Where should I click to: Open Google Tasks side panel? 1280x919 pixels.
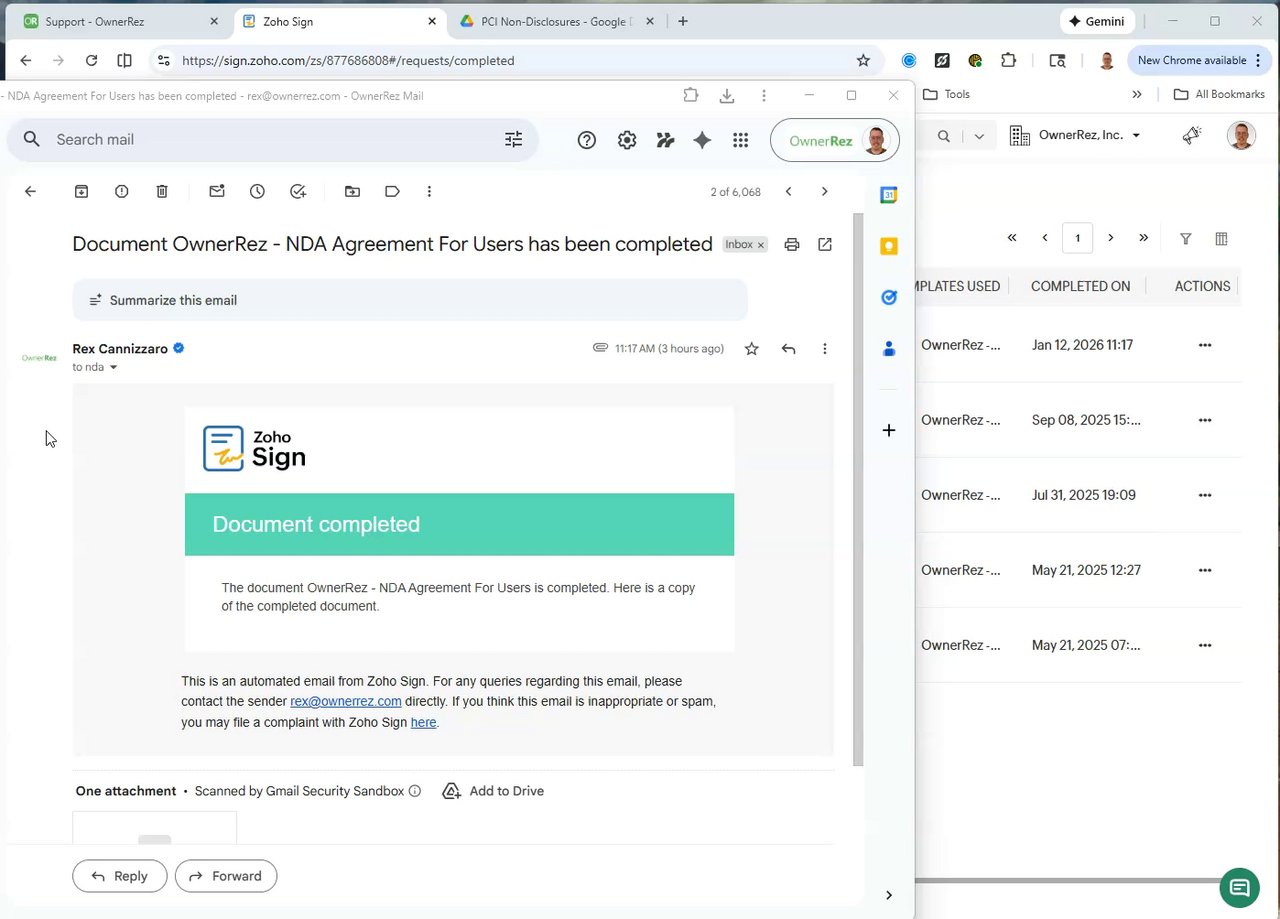pyautogui.click(x=888, y=297)
